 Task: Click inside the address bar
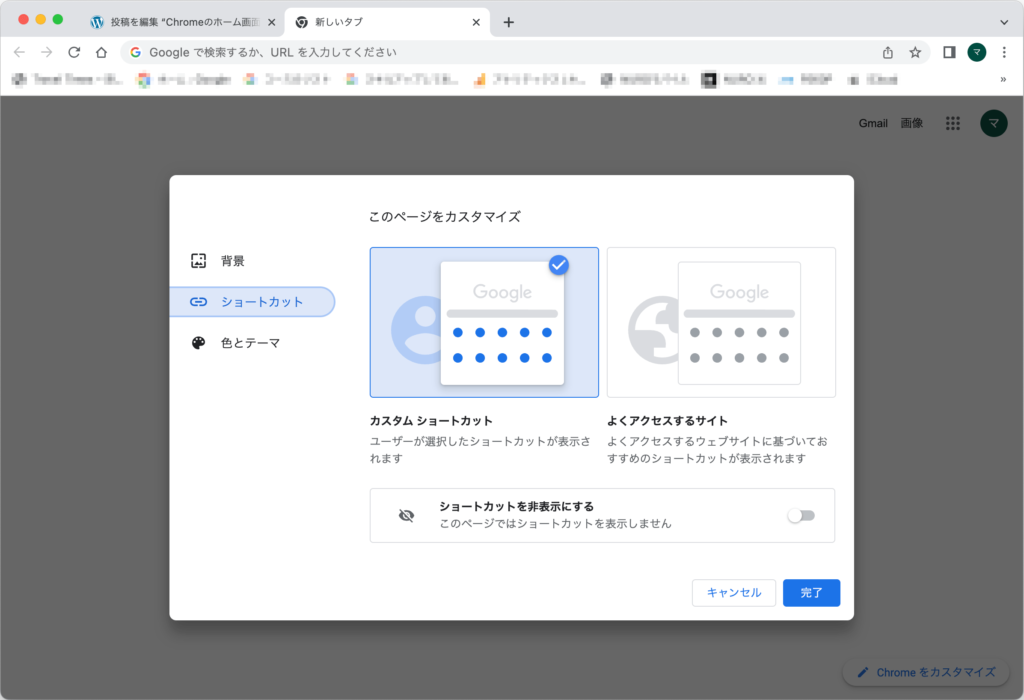click(400, 52)
